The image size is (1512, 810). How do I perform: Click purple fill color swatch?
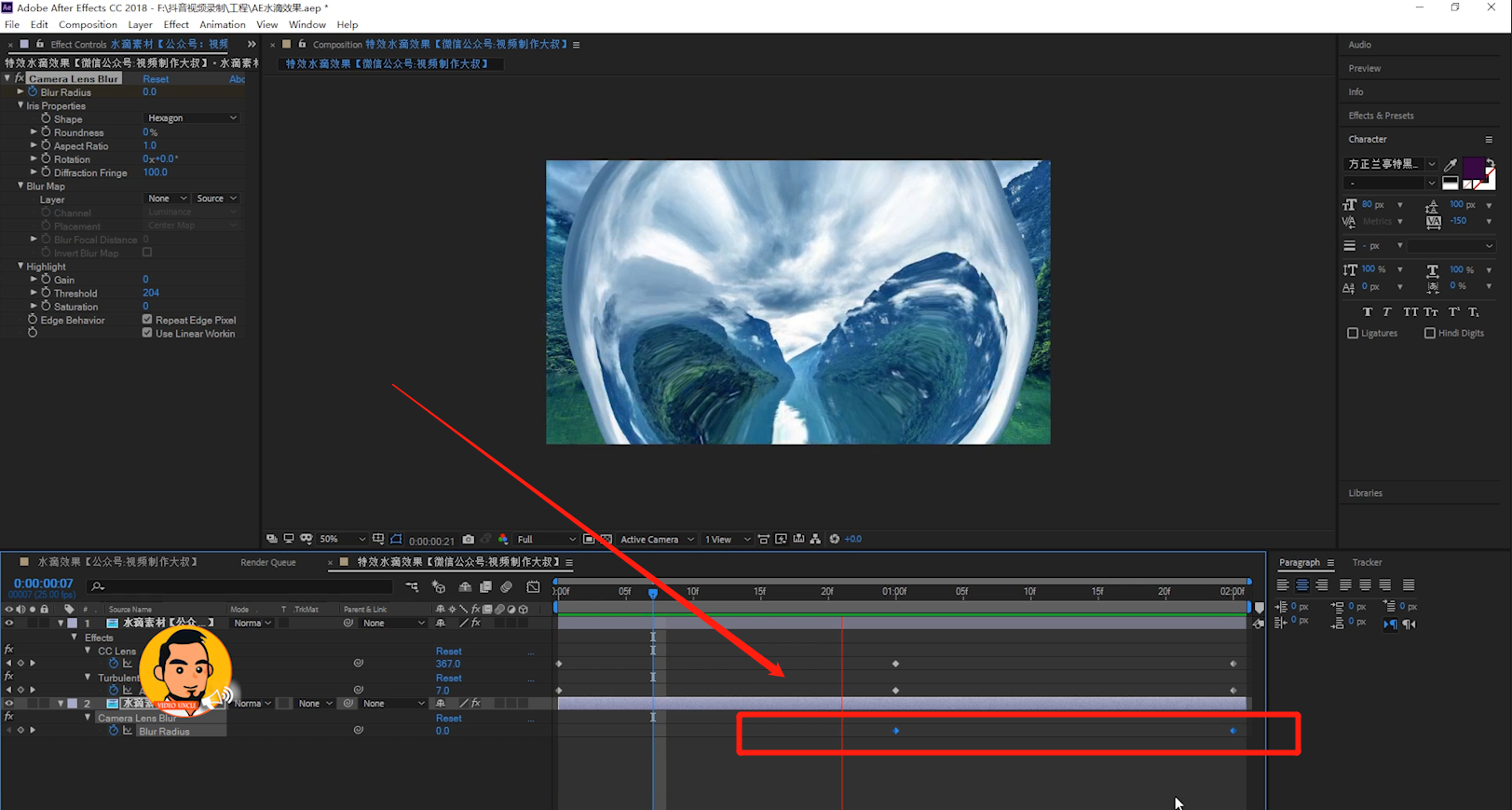1473,169
